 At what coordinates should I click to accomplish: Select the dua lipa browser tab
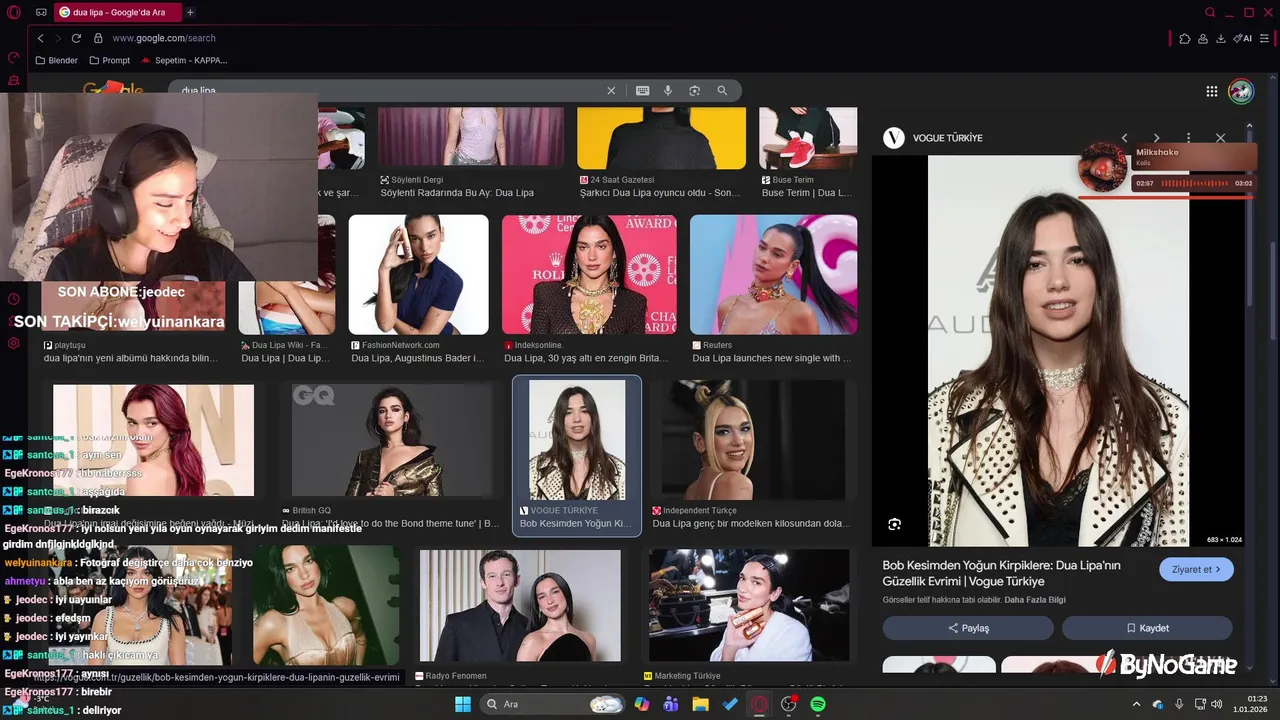[118, 12]
